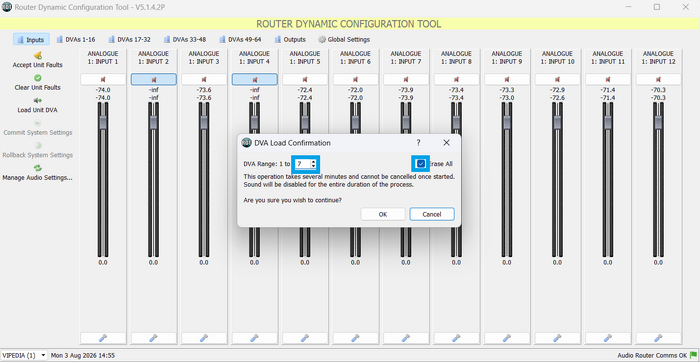Open Input 6 wrench settings
Image resolution: width=700 pixels, height=362 pixels.
(x=355, y=338)
